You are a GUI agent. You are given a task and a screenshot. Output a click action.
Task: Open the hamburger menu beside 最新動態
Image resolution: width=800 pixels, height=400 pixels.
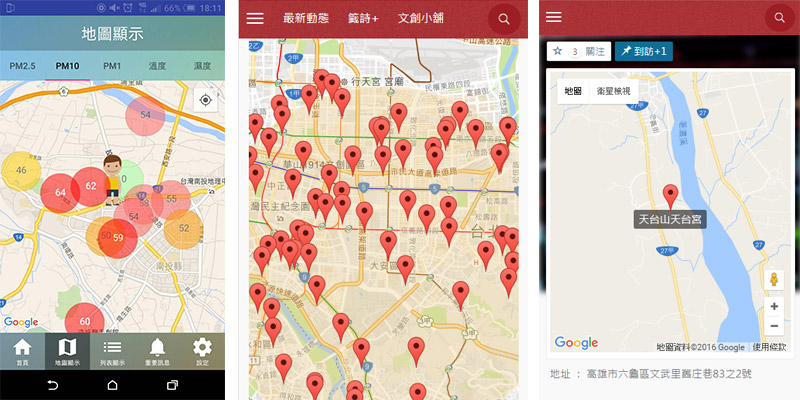255,19
